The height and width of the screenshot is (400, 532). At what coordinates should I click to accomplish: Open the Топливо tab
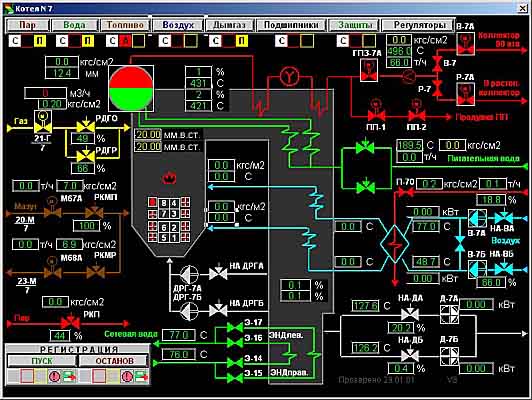point(125,25)
